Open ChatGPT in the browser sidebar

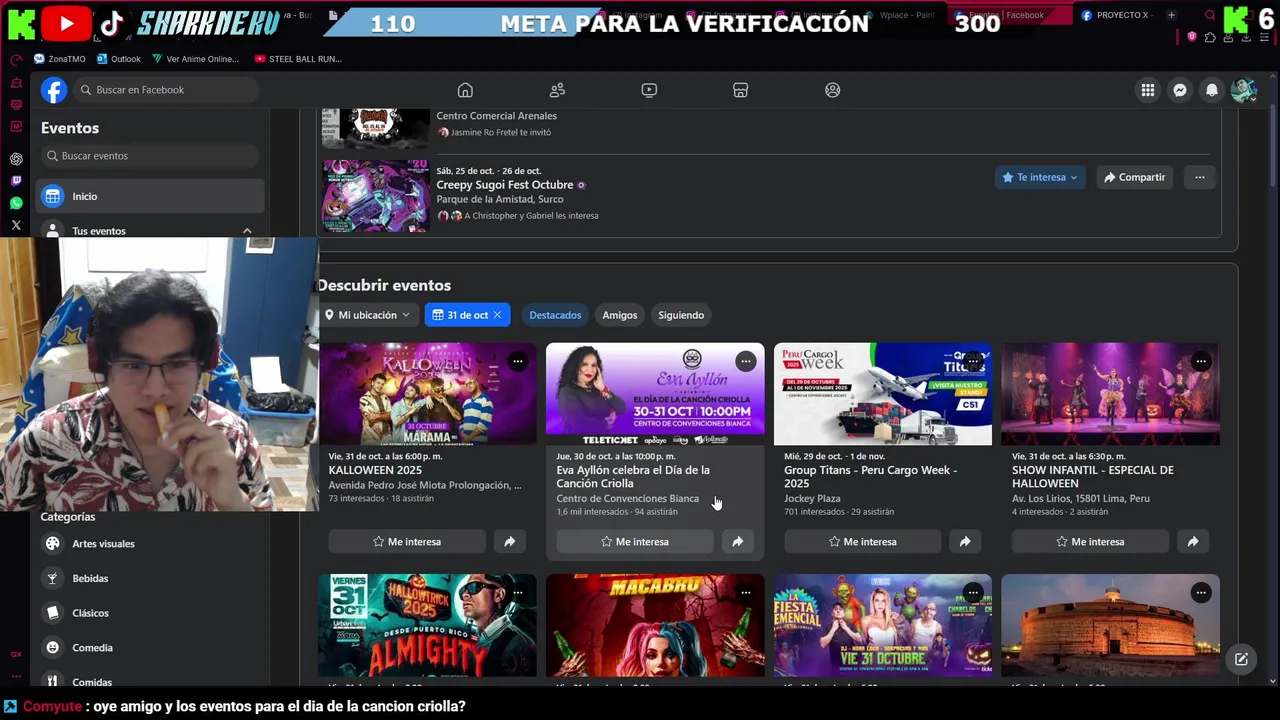[x=16, y=159]
